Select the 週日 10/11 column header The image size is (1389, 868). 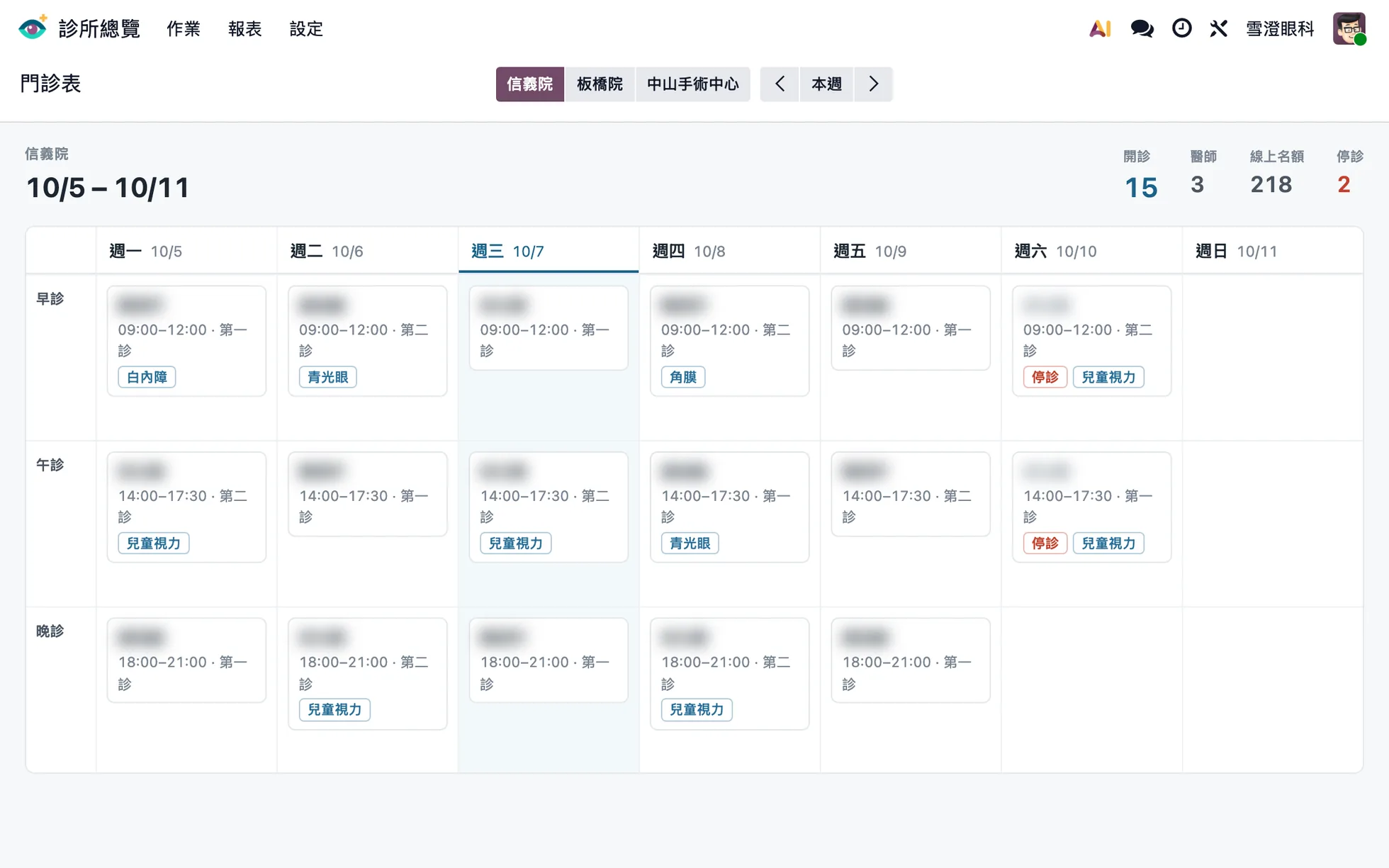click(x=1272, y=251)
